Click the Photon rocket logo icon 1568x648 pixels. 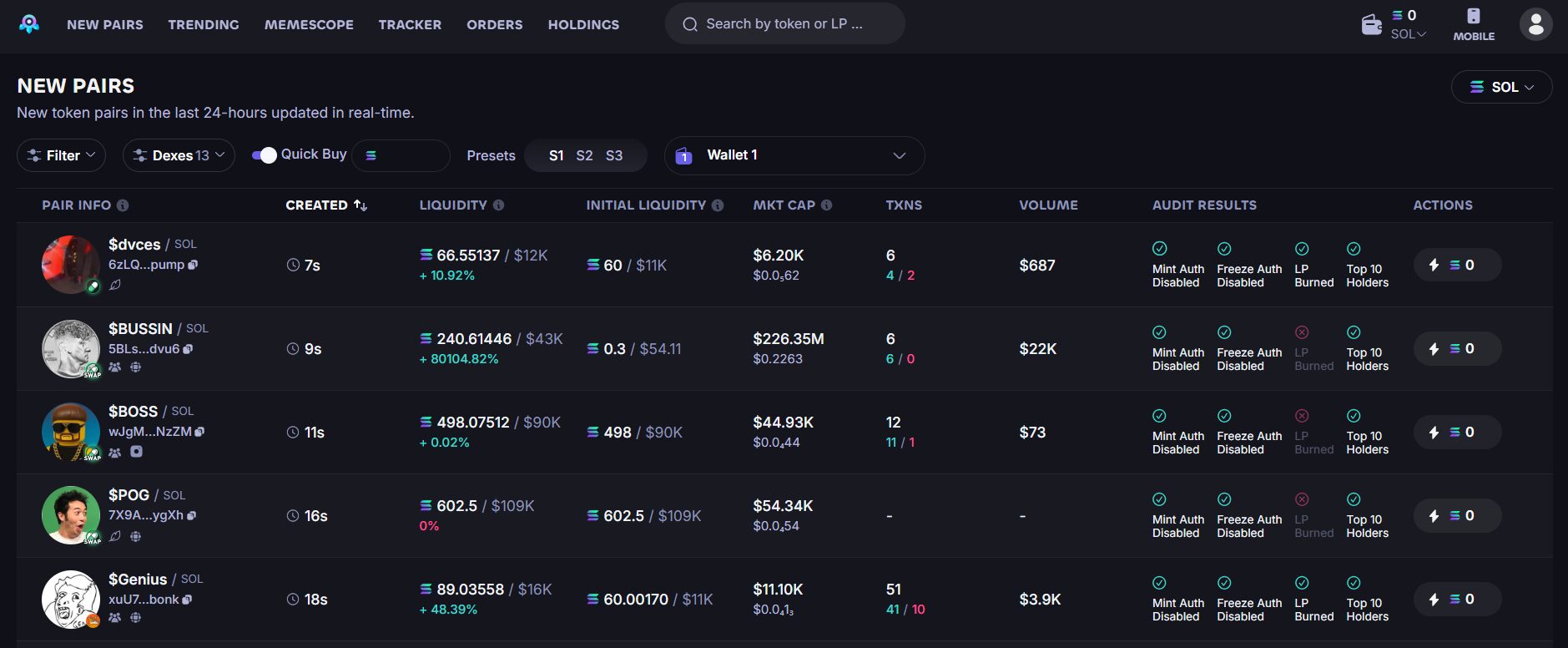[x=29, y=24]
